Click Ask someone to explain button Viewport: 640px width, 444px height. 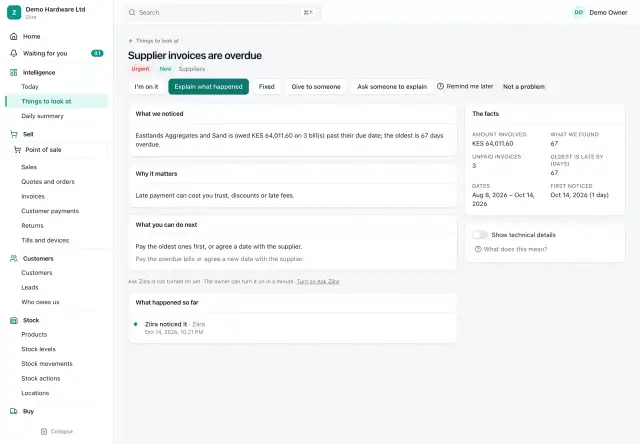click(x=392, y=87)
